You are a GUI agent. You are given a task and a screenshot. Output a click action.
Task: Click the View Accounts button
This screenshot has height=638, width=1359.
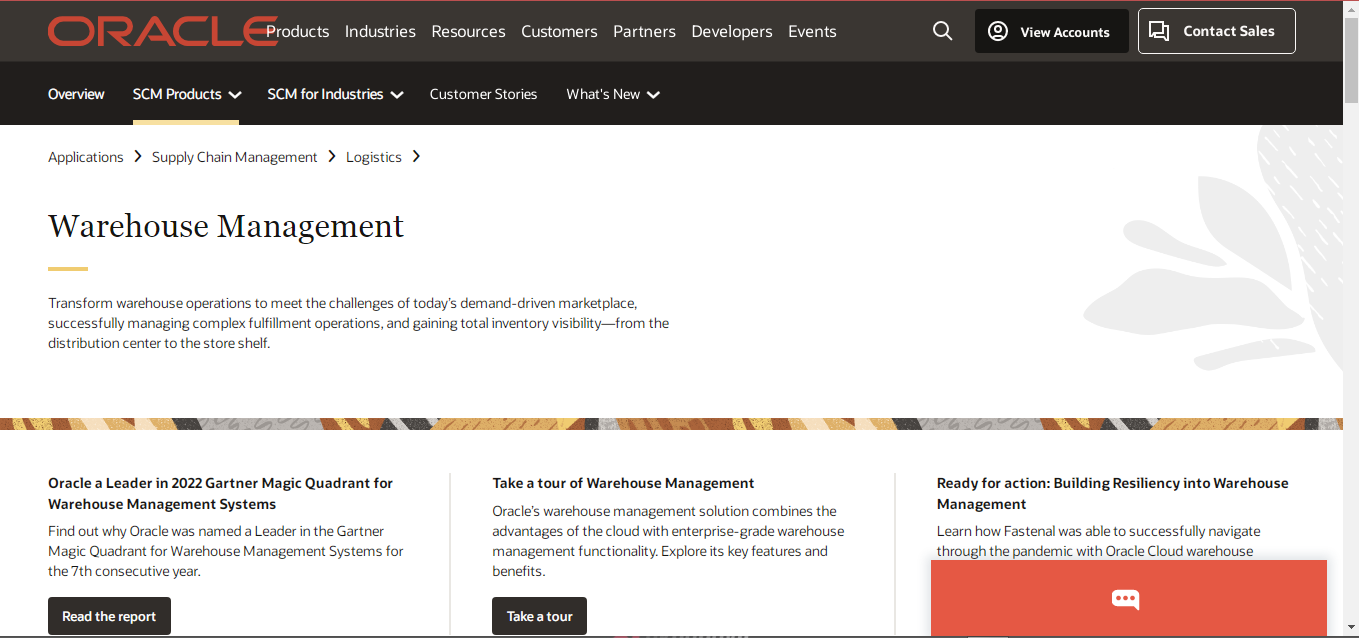(1052, 31)
